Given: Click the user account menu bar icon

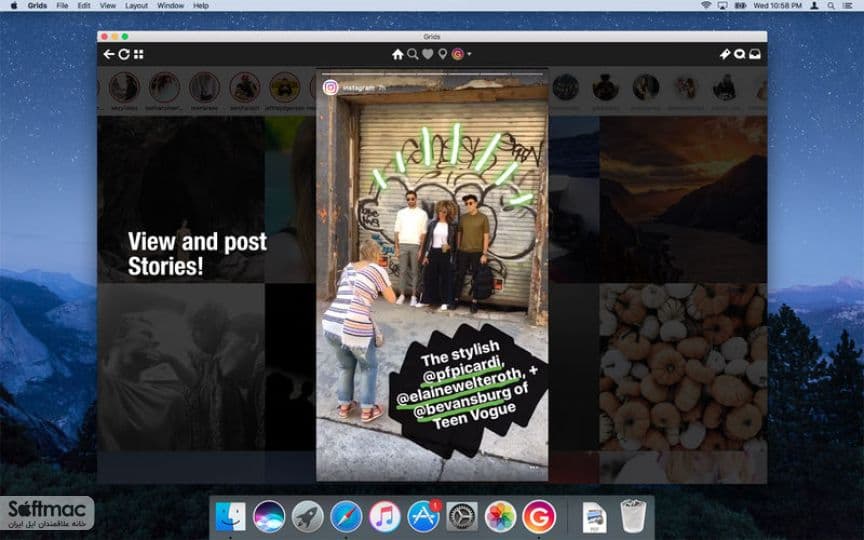Looking at the screenshot, I should pos(814,6).
